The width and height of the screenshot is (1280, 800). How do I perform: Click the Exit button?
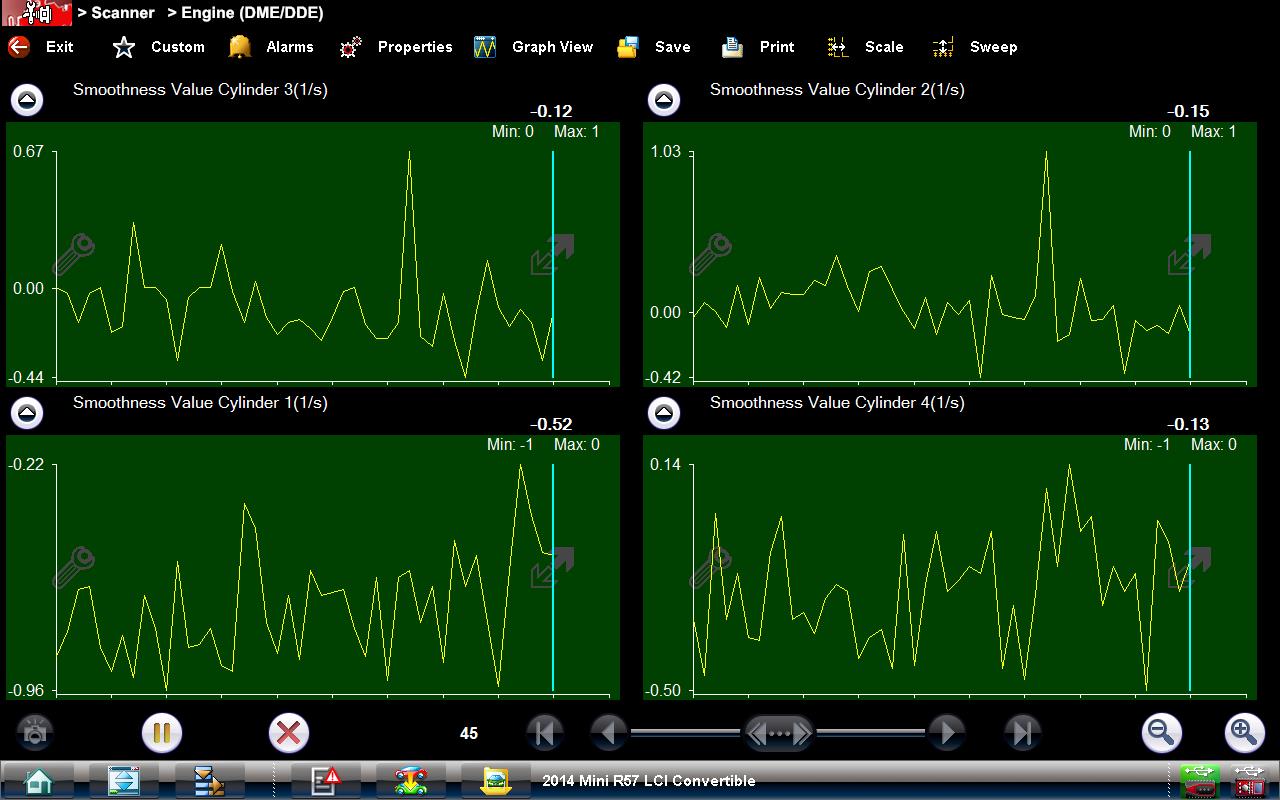click(41, 47)
